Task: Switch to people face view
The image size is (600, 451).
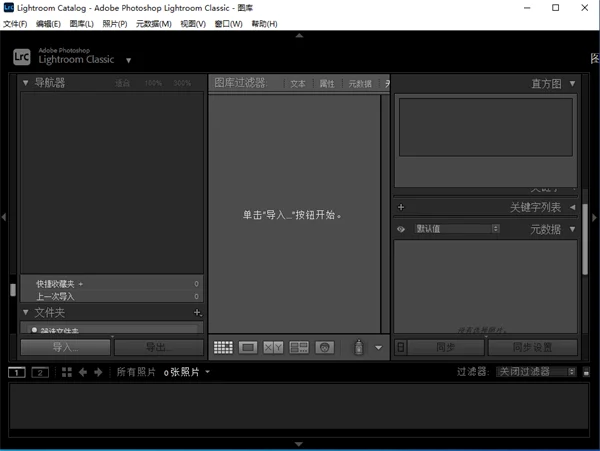Action: (324, 347)
